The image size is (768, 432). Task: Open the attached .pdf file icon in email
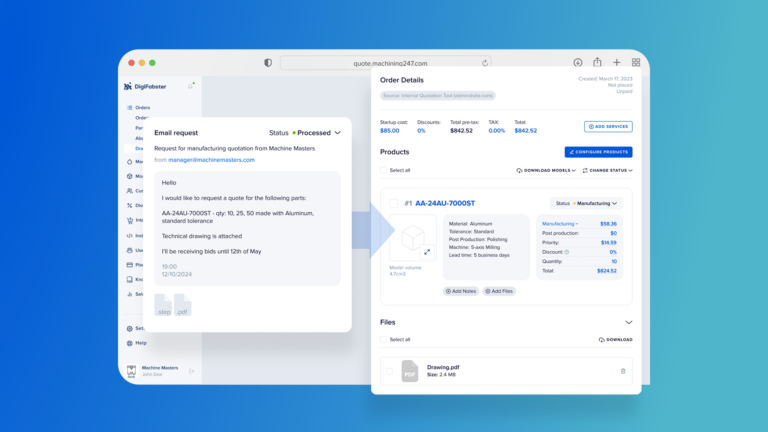point(182,305)
